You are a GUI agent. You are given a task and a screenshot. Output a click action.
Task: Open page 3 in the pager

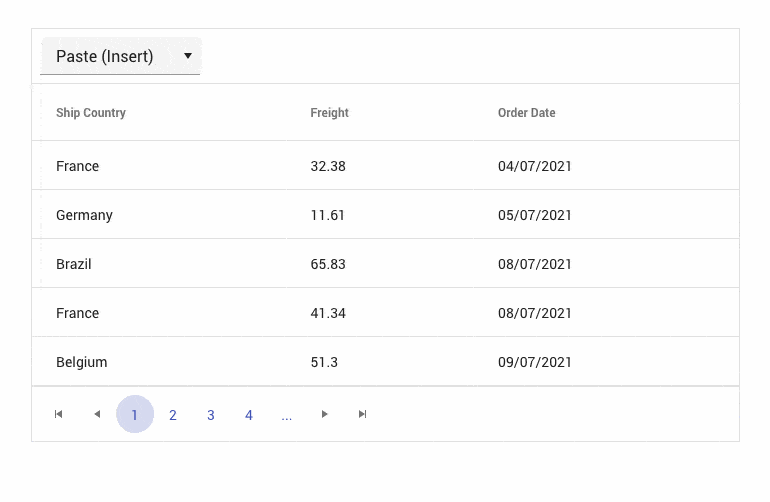pyautogui.click(x=211, y=415)
